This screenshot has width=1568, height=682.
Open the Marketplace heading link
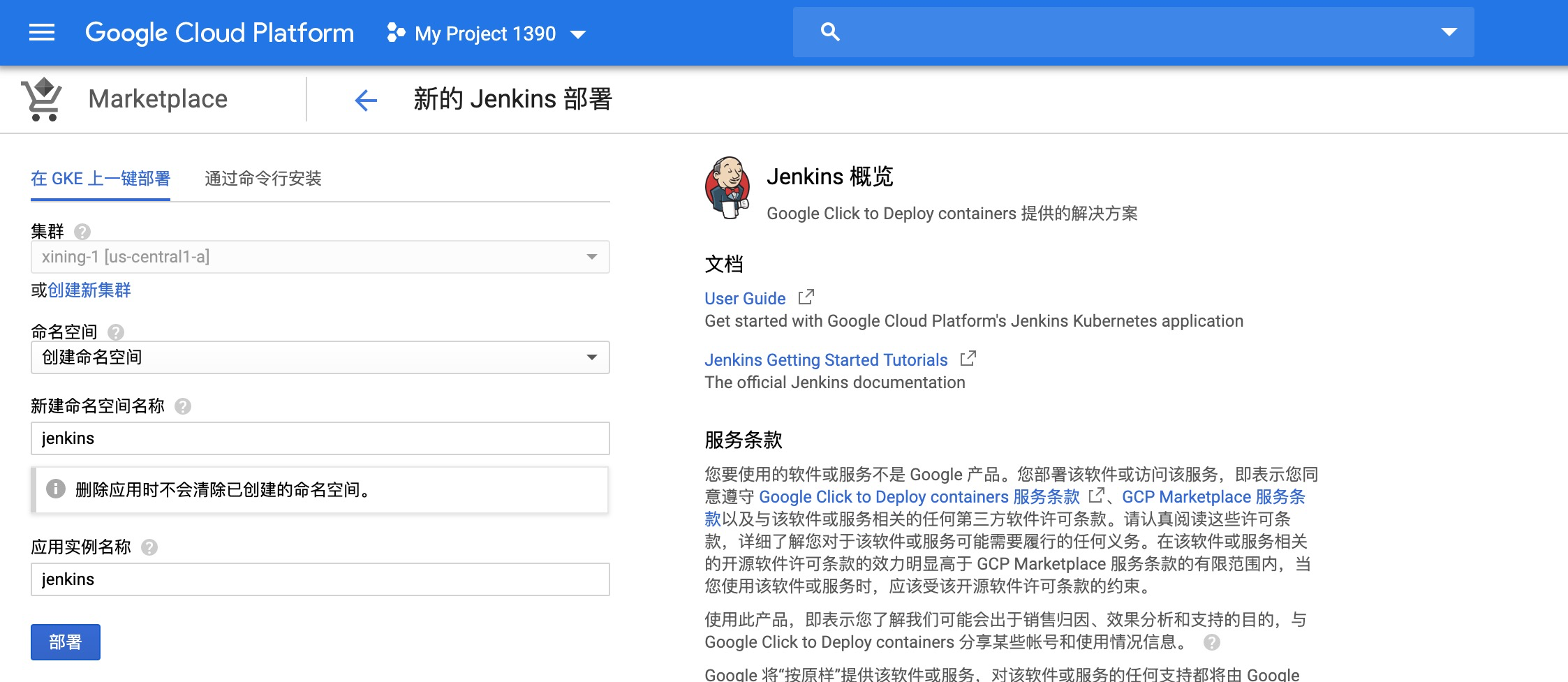coord(158,99)
